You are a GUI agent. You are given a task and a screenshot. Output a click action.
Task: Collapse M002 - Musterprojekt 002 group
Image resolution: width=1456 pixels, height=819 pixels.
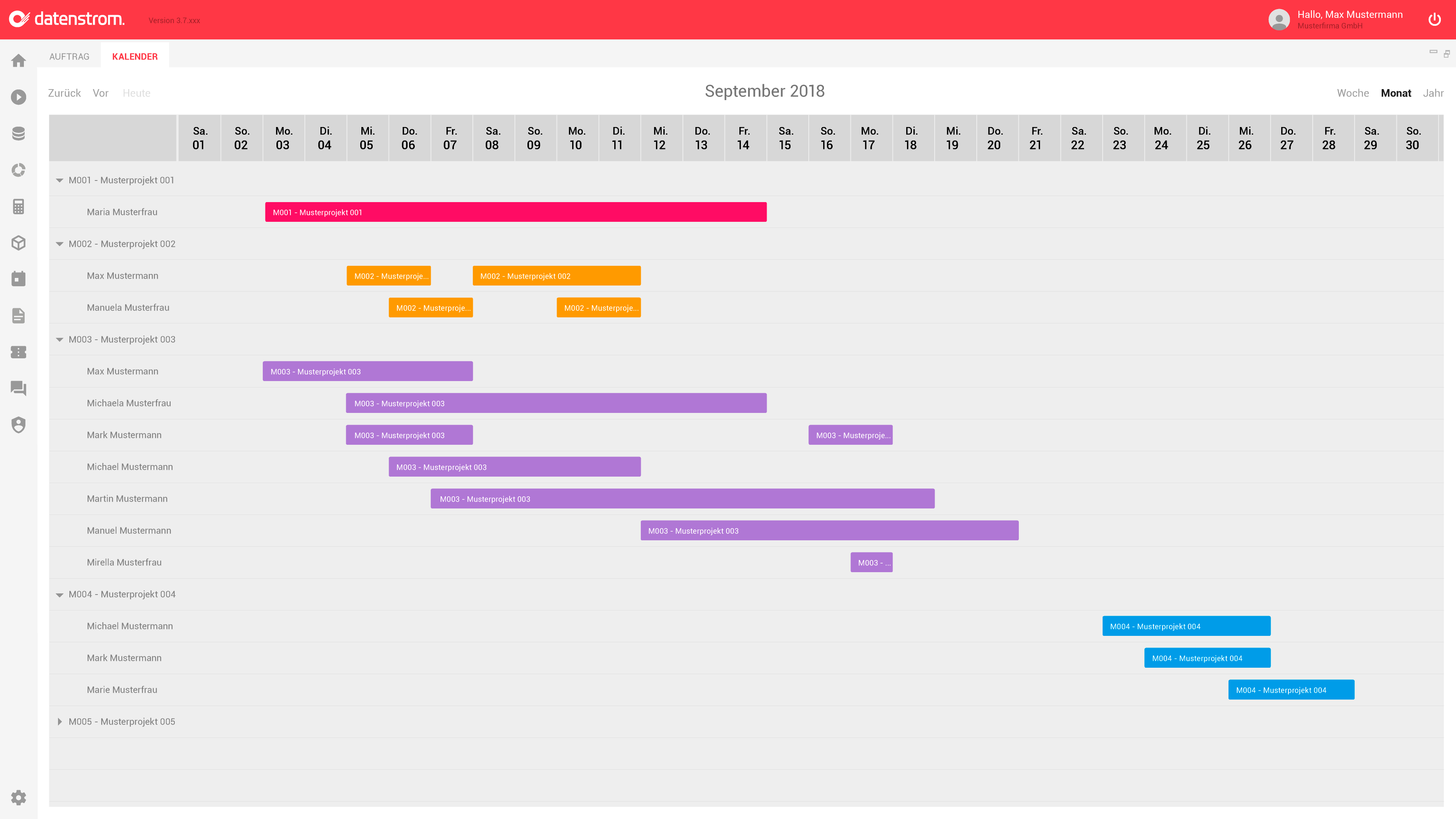[60, 244]
